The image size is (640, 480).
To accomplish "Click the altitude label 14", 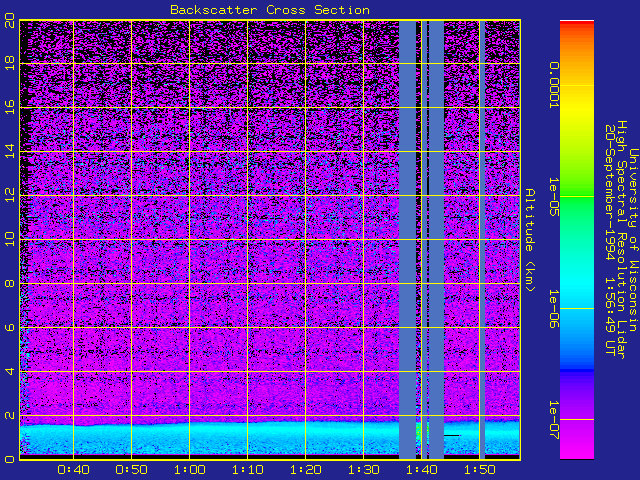I will 10,152.
